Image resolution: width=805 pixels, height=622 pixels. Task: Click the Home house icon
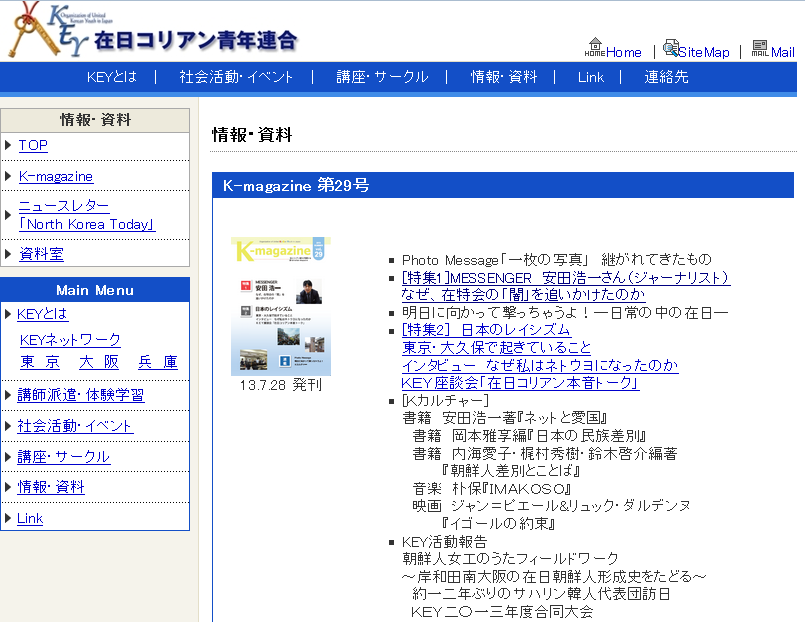(595, 47)
